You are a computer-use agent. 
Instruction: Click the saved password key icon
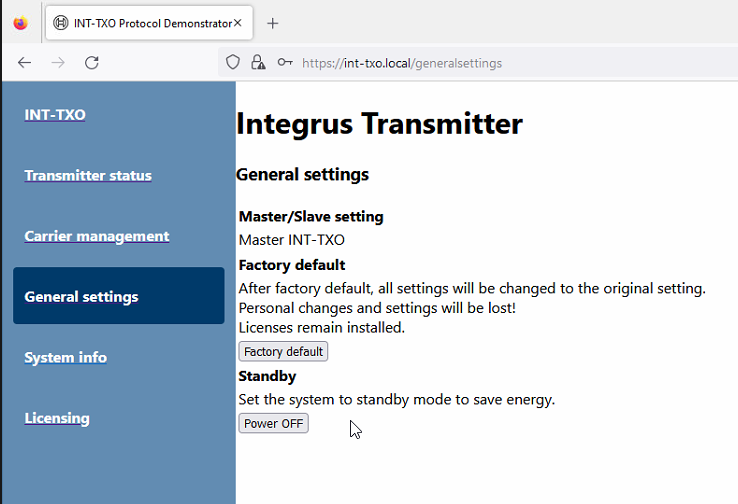(x=285, y=62)
